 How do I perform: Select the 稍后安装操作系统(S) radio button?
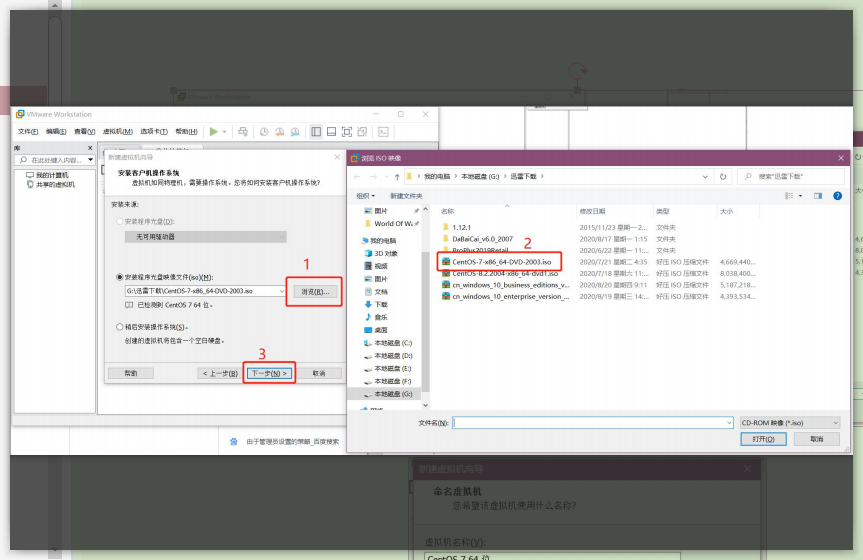(119, 327)
